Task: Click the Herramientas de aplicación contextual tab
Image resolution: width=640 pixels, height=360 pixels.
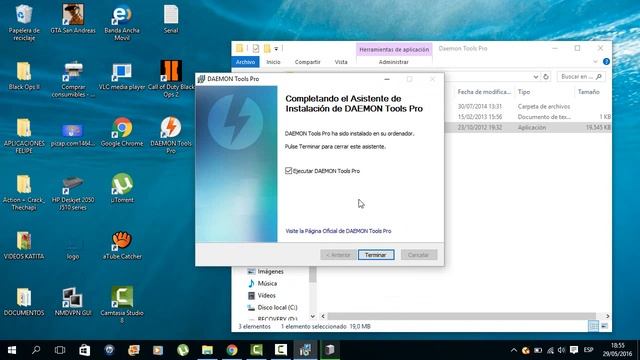Action: click(394, 49)
